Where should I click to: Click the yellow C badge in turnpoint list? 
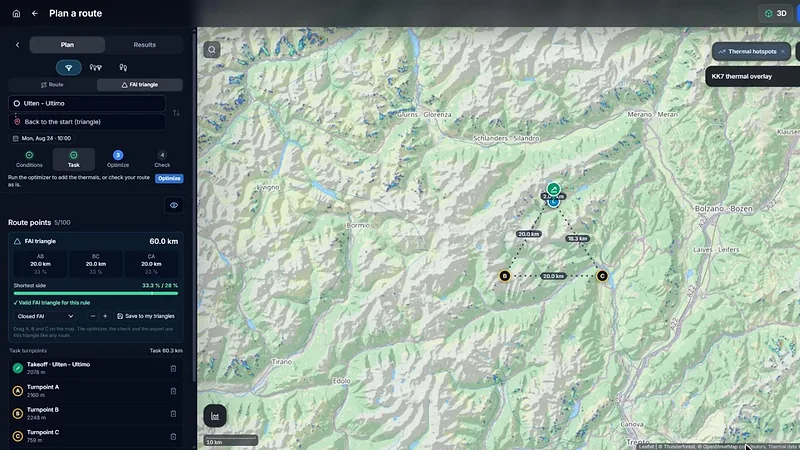[x=18, y=437]
